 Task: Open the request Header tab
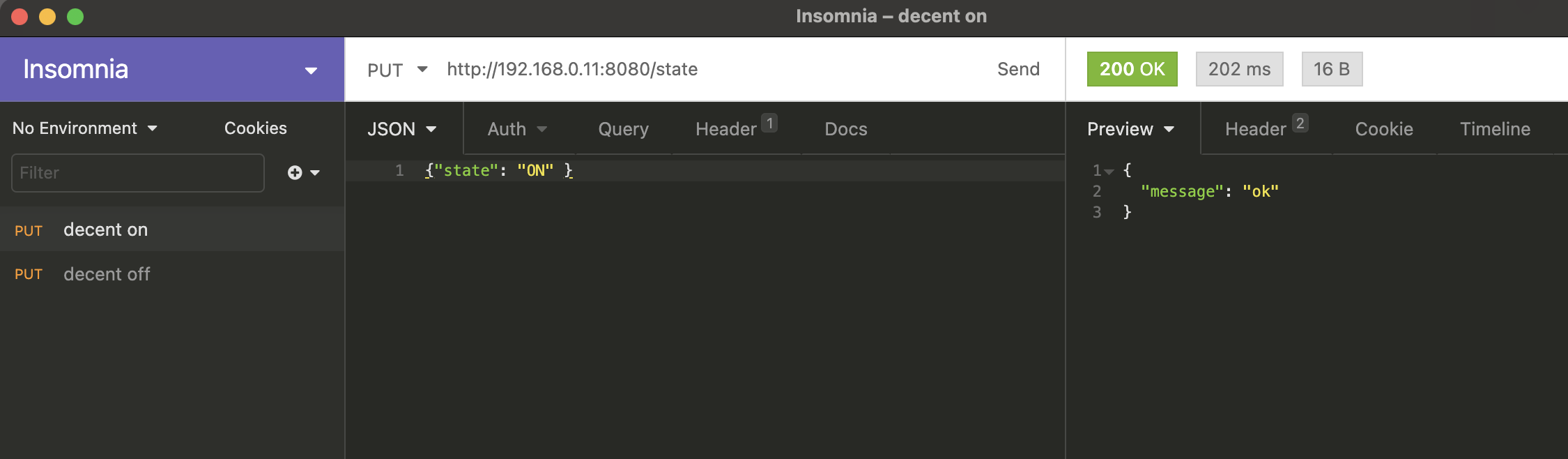[727, 129]
